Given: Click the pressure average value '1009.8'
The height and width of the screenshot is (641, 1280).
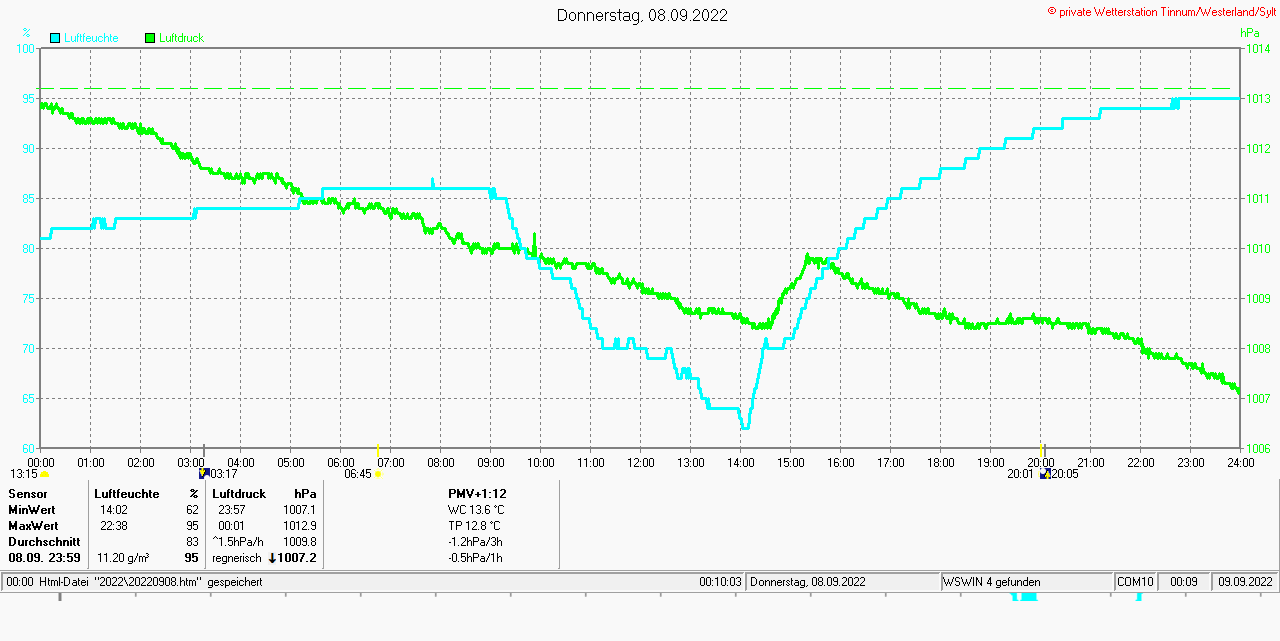Looking at the screenshot, I should [x=300, y=542].
